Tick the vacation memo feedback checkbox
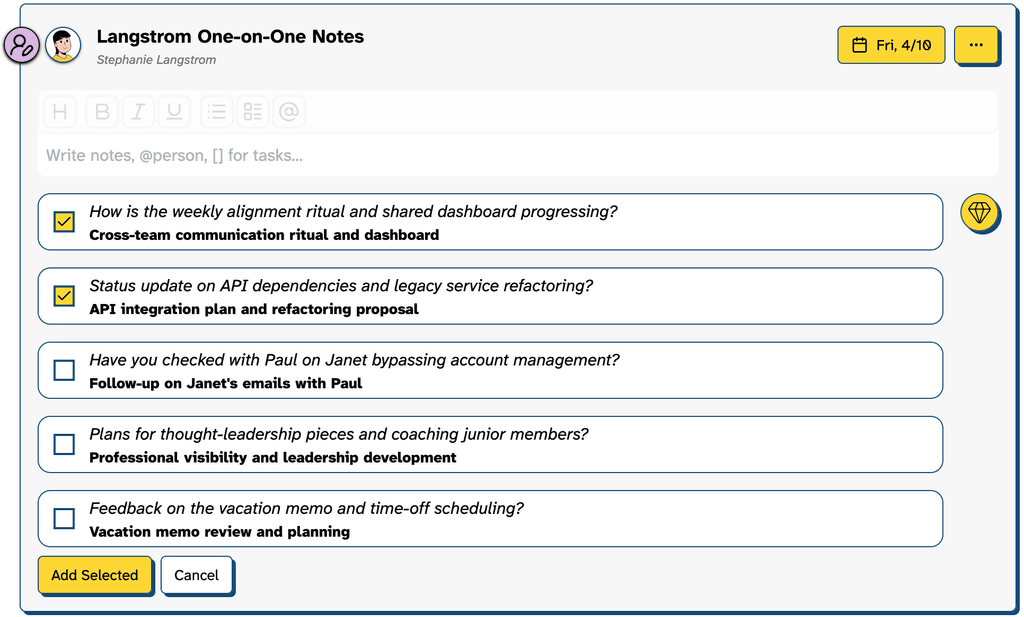 [x=64, y=518]
